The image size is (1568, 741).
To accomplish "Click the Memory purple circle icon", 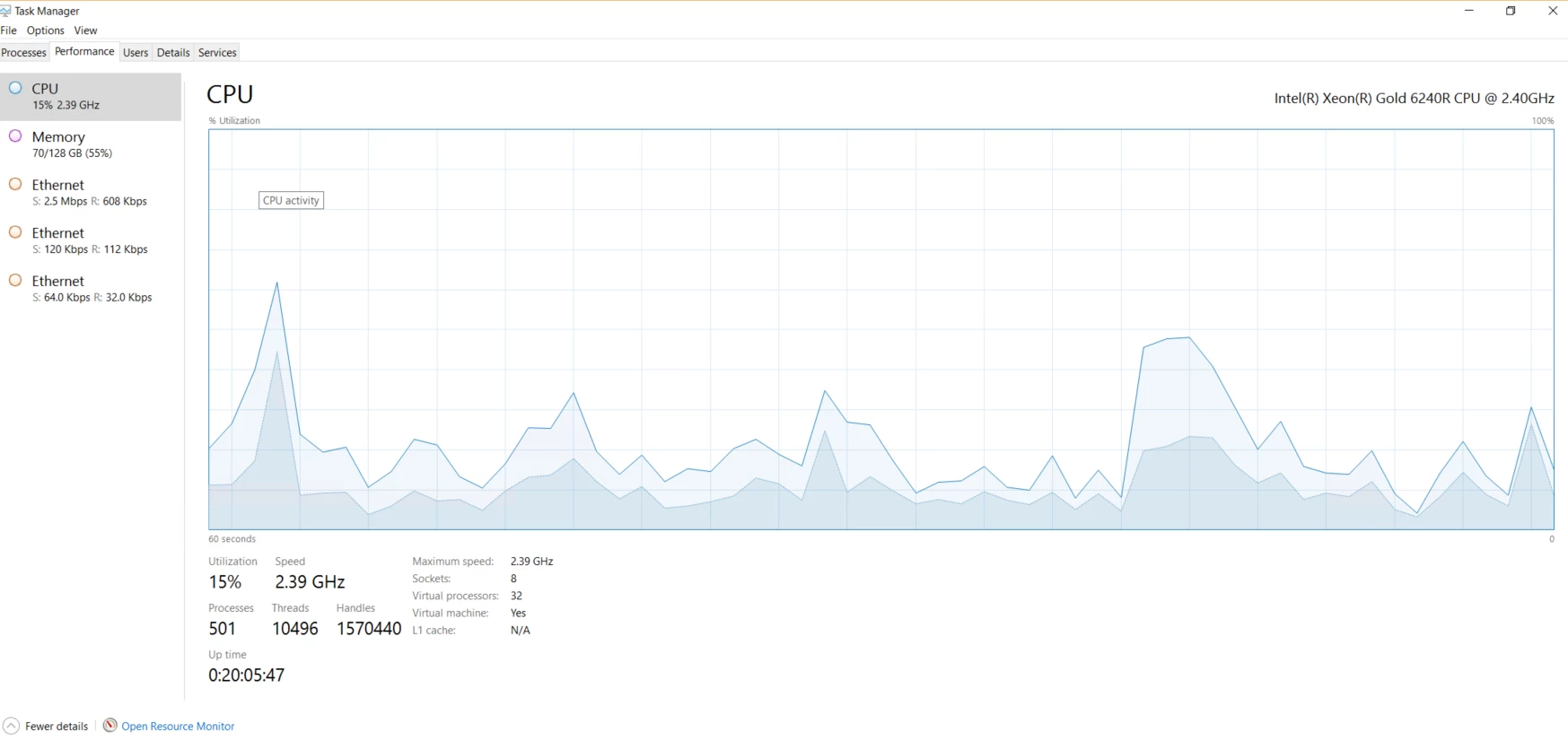I will pyautogui.click(x=15, y=136).
